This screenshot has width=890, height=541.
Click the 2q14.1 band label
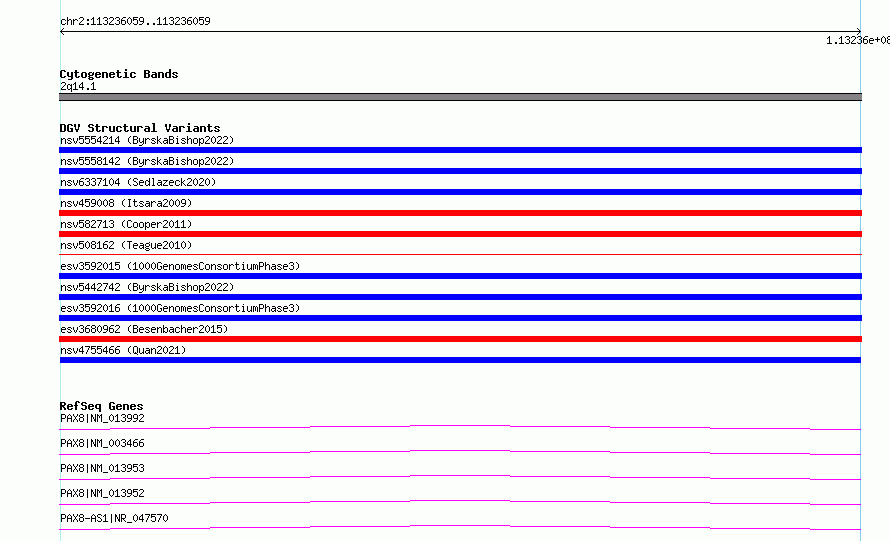point(78,86)
